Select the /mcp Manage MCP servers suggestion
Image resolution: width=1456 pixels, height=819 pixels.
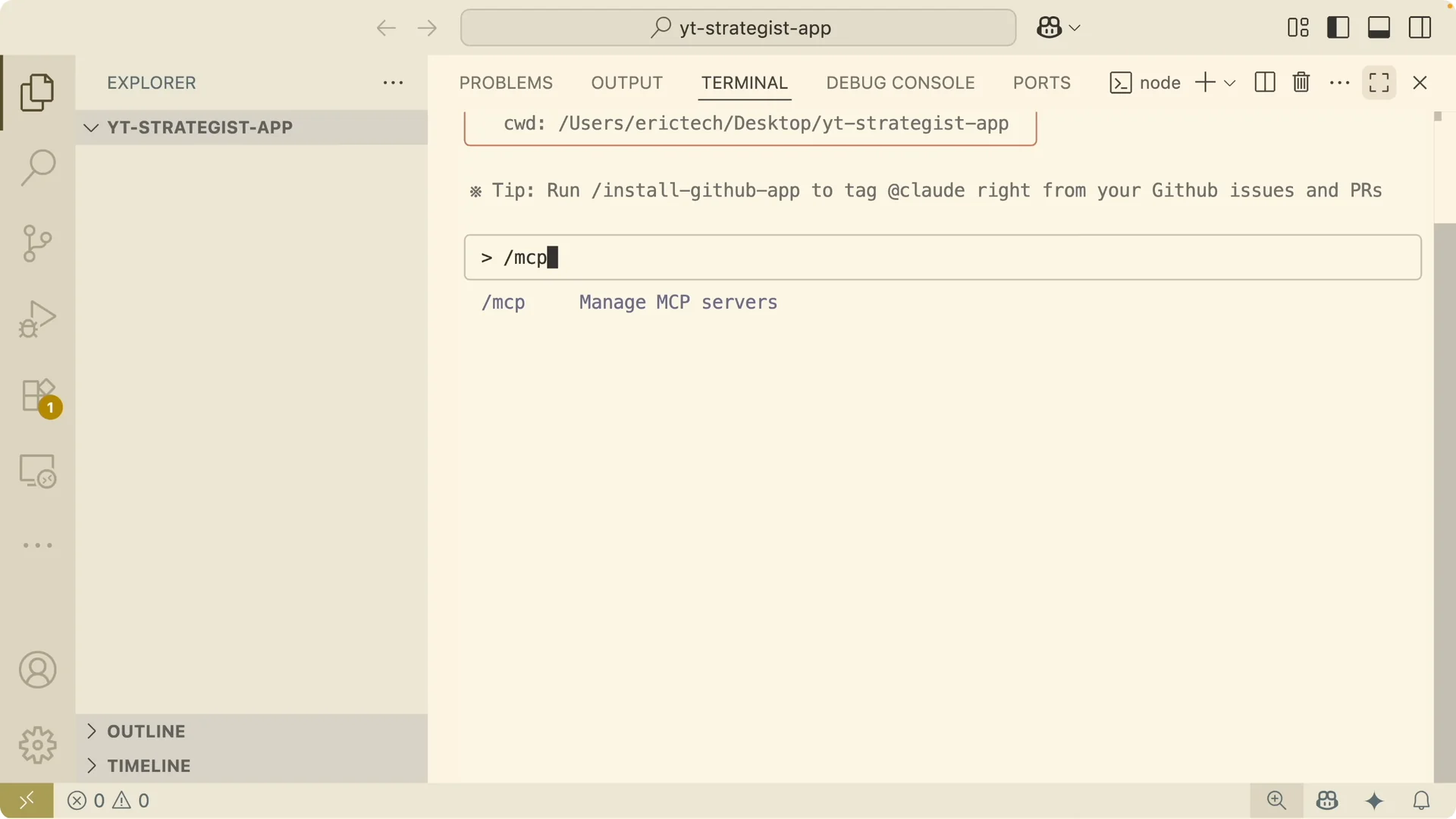[x=629, y=303]
